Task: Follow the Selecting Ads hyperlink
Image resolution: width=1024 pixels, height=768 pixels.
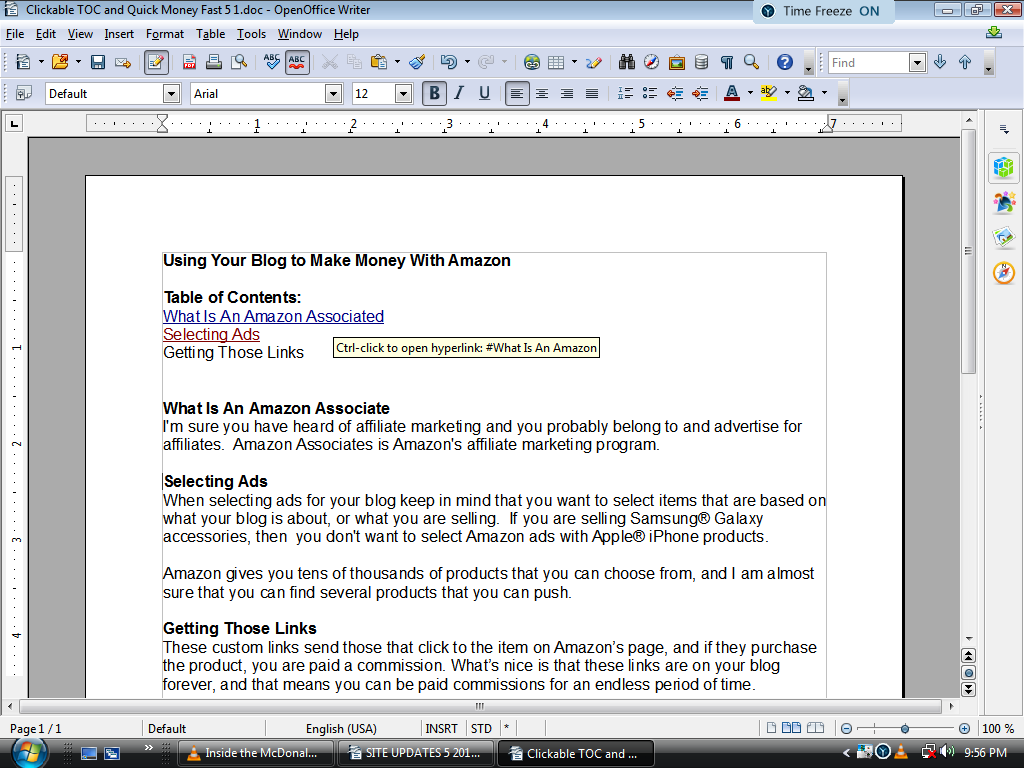Action: [x=212, y=334]
